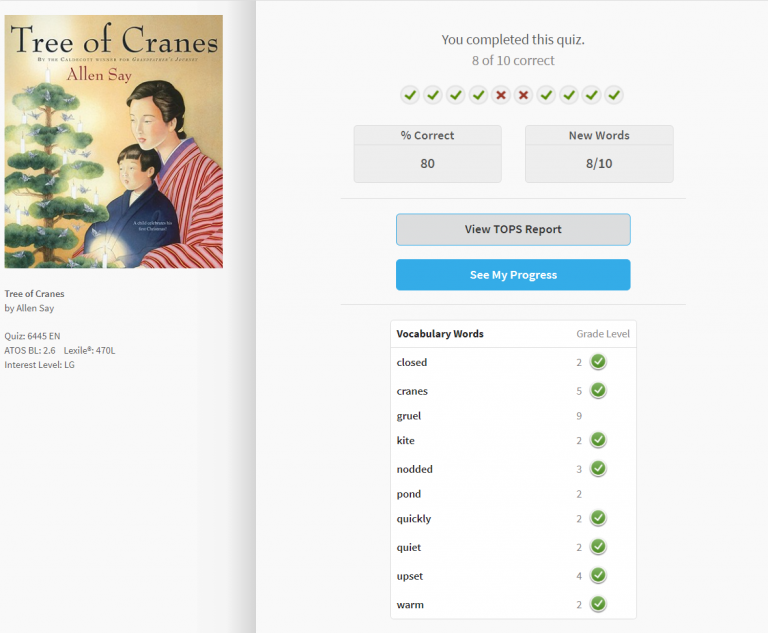Viewport: 768px width, 633px height.
Task: Select the first red X result icon
Action: point(501,95)
